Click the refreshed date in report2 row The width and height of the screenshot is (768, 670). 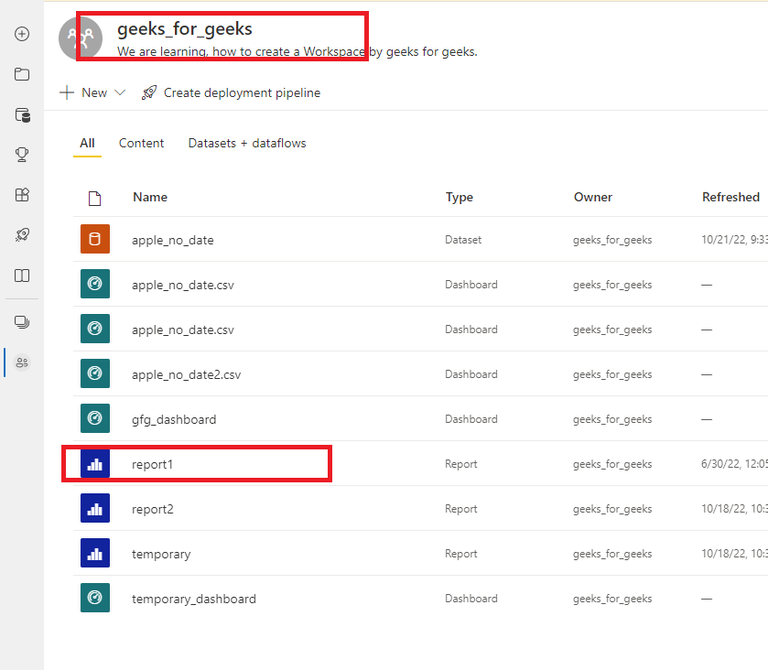pos(734,509)
